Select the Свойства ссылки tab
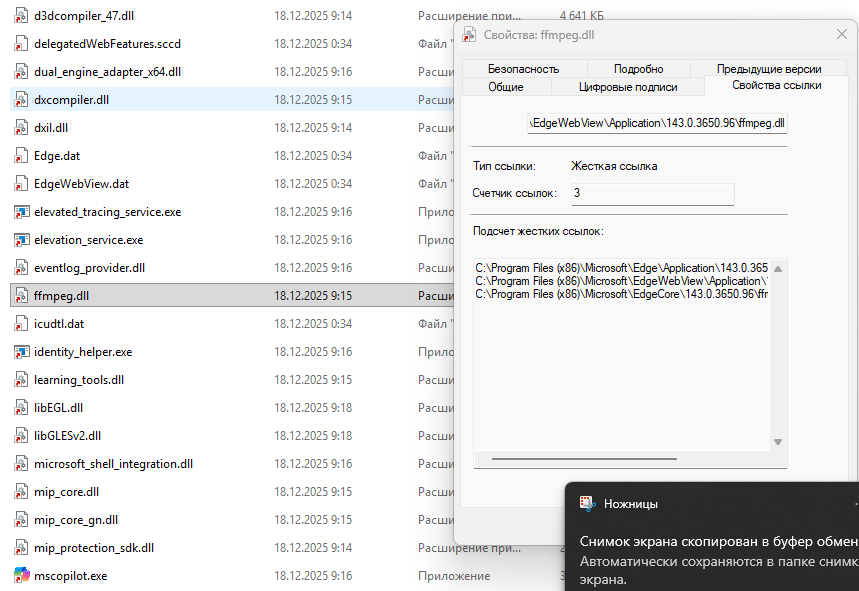The image size is (859, 591). (776, 85)
